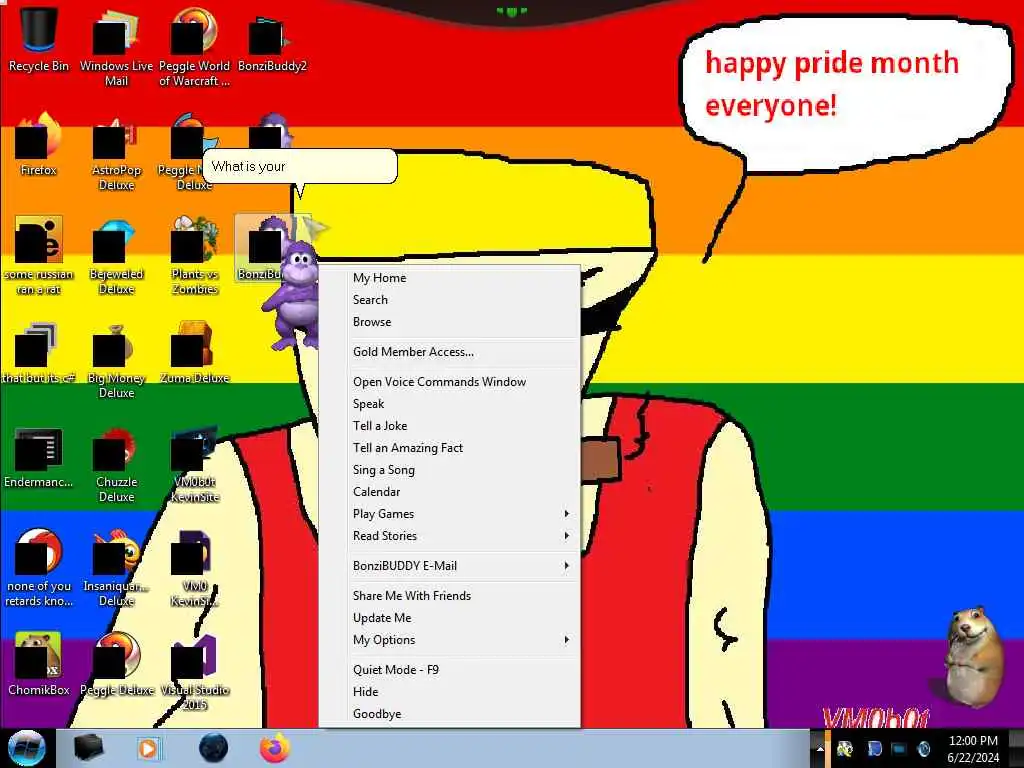Click the blue shield-shaped system tray icon
Image resolution: width=1024 pixels, height=768 pixels.
coord(874,749)
